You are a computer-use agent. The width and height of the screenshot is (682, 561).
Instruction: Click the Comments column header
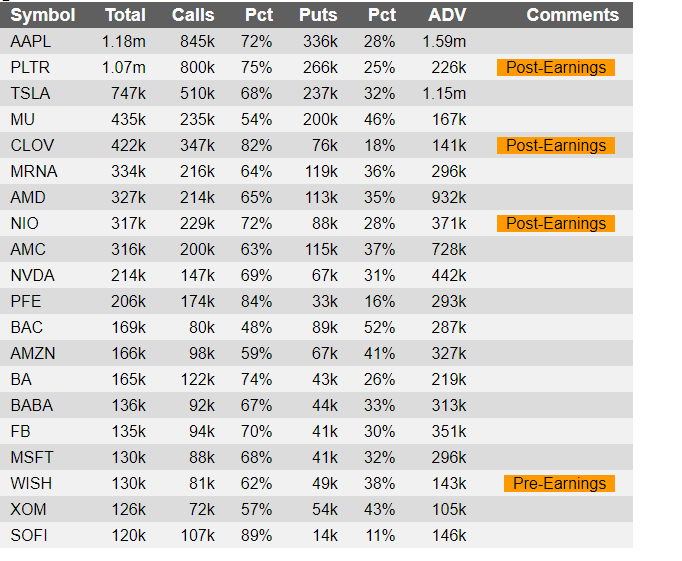pos(572,15)
